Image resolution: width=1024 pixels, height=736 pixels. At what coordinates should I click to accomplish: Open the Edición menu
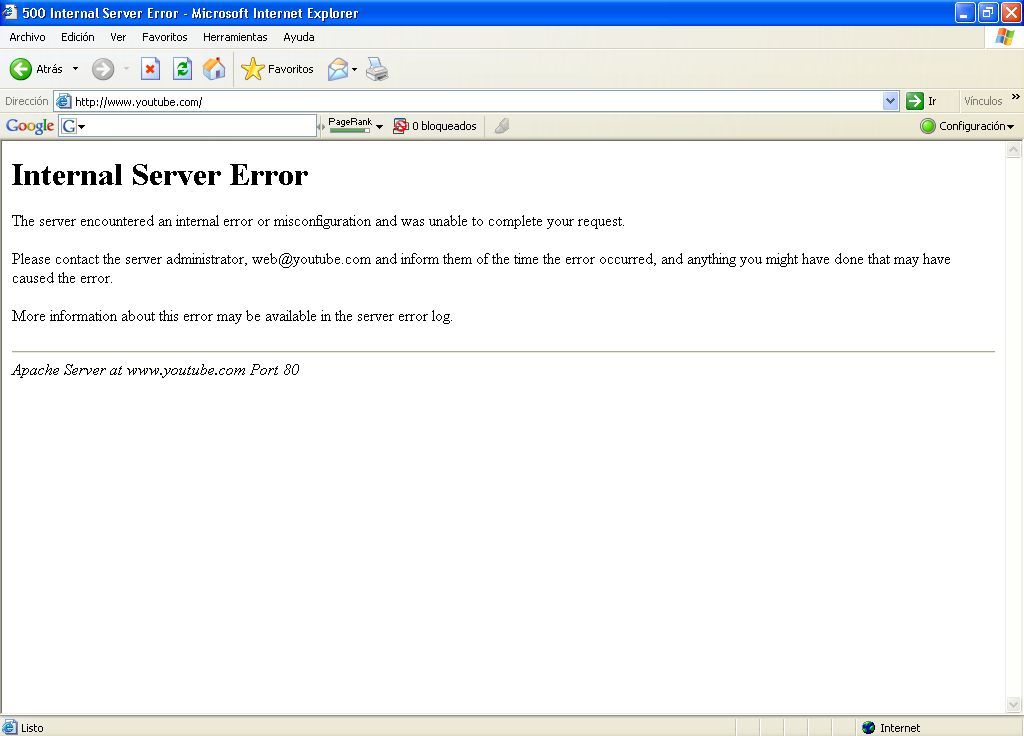[78, 37]
